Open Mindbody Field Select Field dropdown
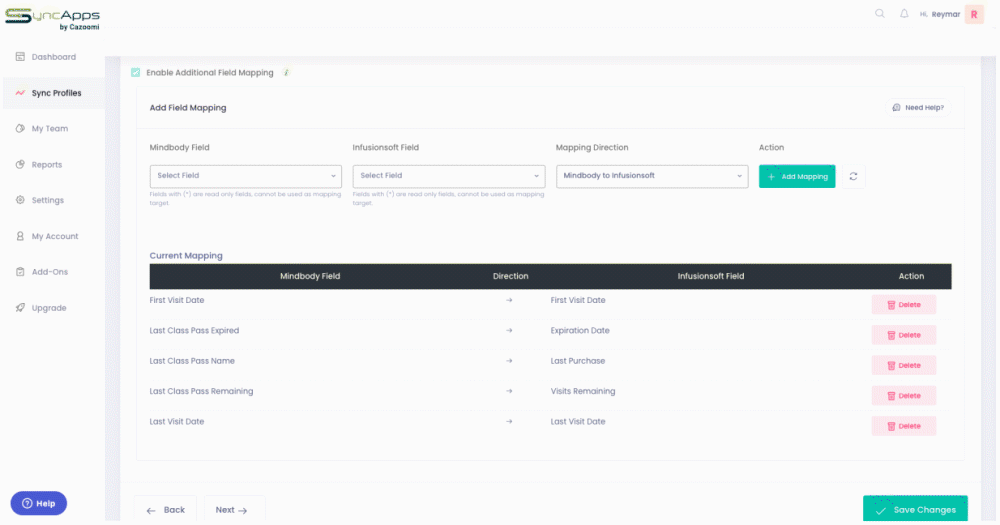Screen dimensions: 1000x525 pyautogui.click(x=246, y=176)
